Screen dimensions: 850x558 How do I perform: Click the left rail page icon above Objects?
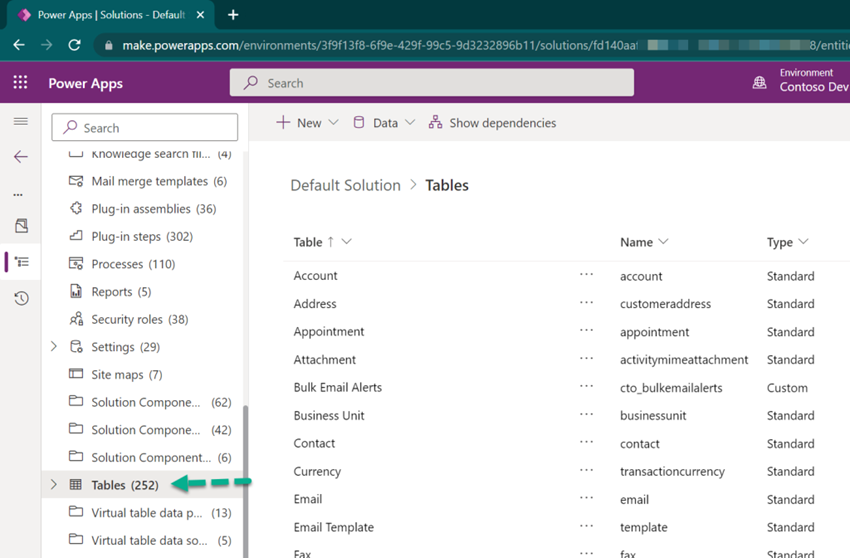click(x=22, y=226)
